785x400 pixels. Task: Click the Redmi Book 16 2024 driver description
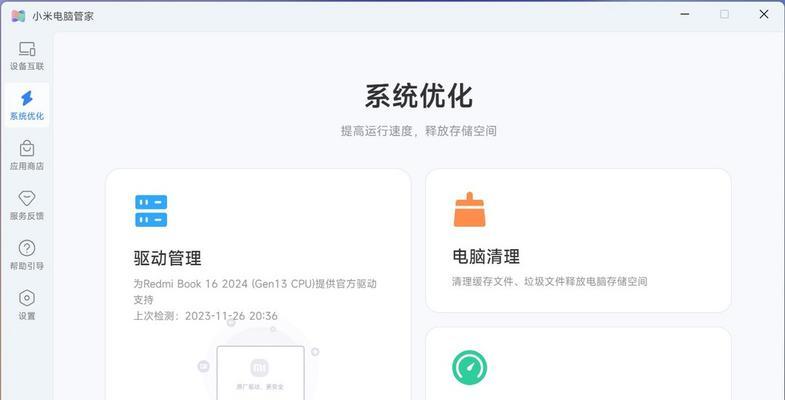coord(255,291)
